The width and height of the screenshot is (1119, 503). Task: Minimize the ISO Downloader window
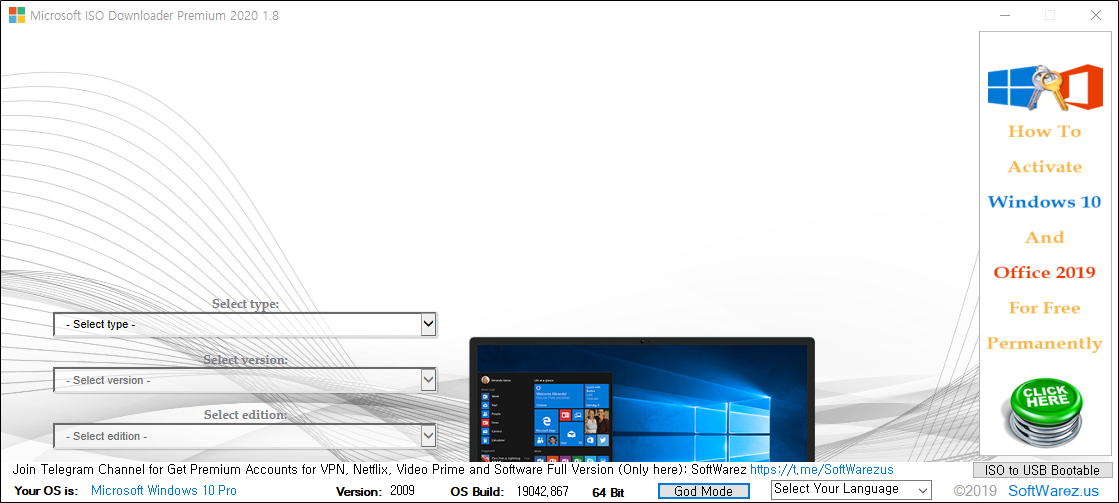pos(1005,15)
